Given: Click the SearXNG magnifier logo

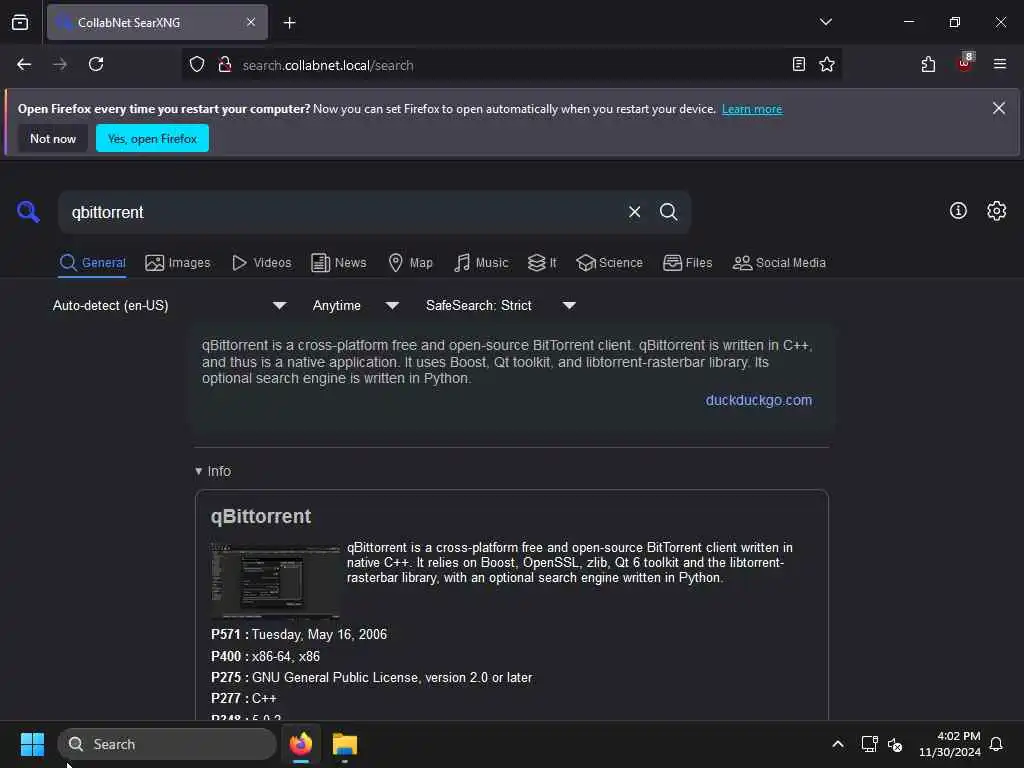Looking at the screenshot, I should [x=28, y=212].
